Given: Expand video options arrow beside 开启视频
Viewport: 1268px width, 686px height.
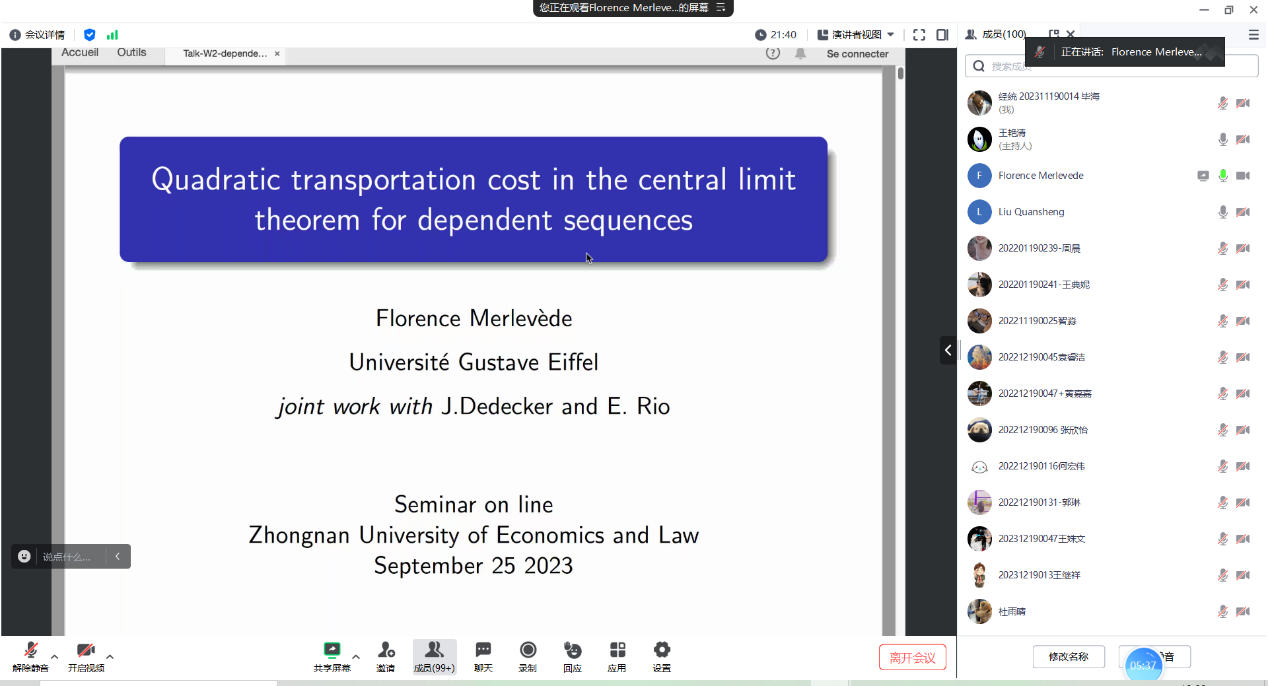Looking at the screenshot, I should pos(110,657).
